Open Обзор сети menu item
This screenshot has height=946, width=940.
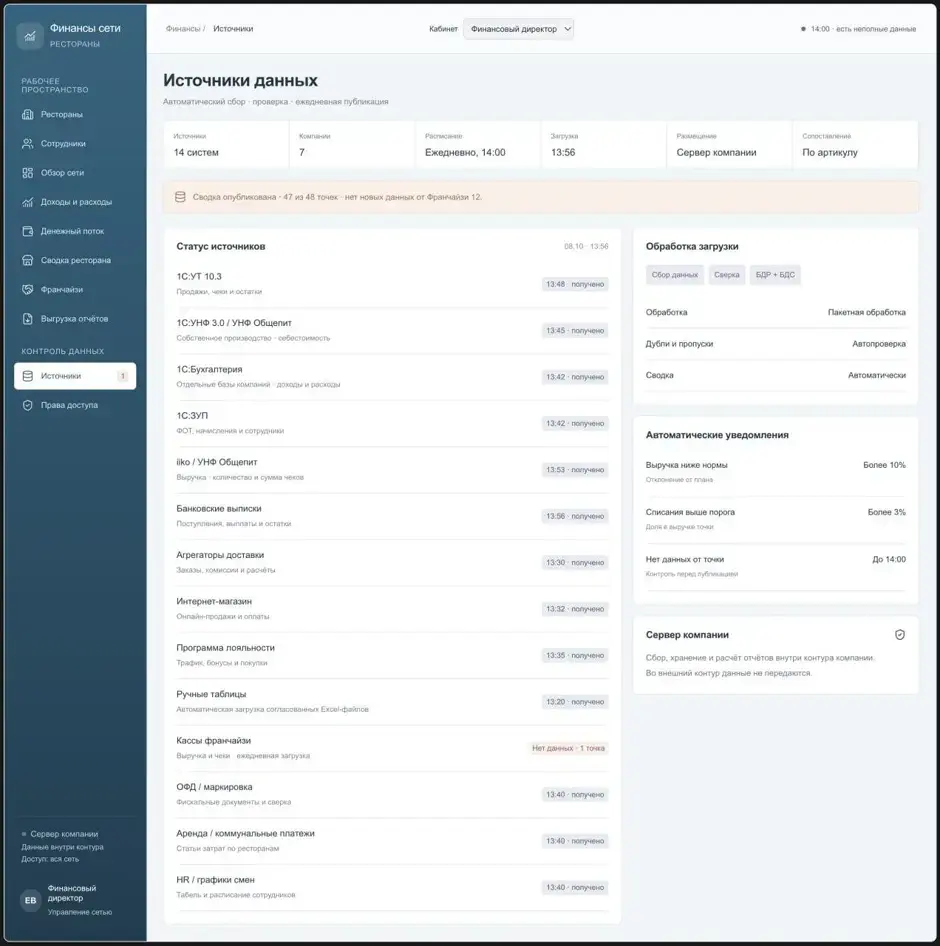(x=75, y=173)
